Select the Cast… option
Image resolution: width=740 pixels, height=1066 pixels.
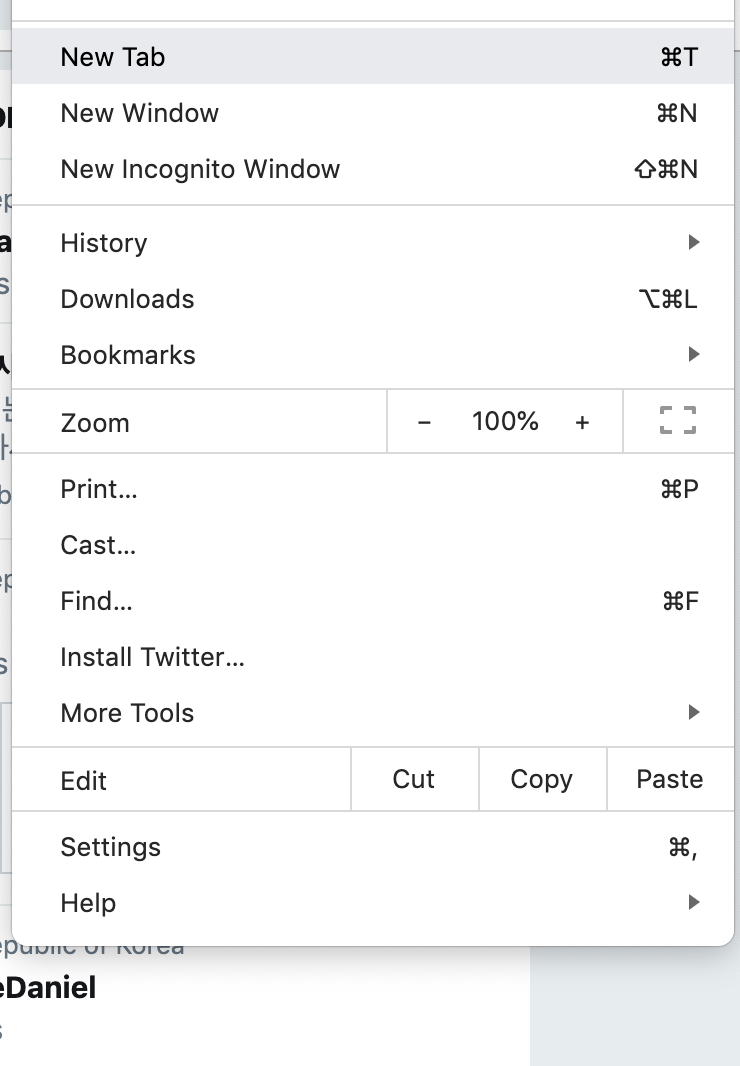(373, 545)
